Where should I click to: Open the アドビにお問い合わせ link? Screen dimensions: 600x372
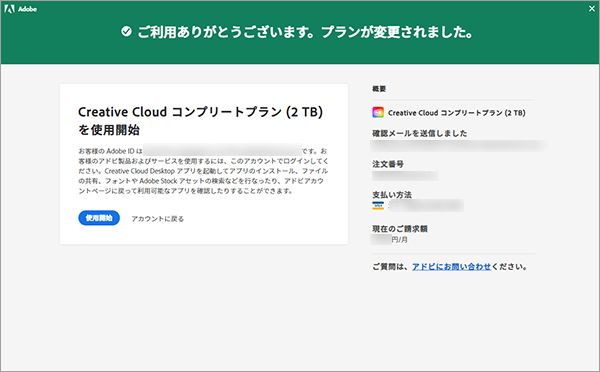point(451,266)
